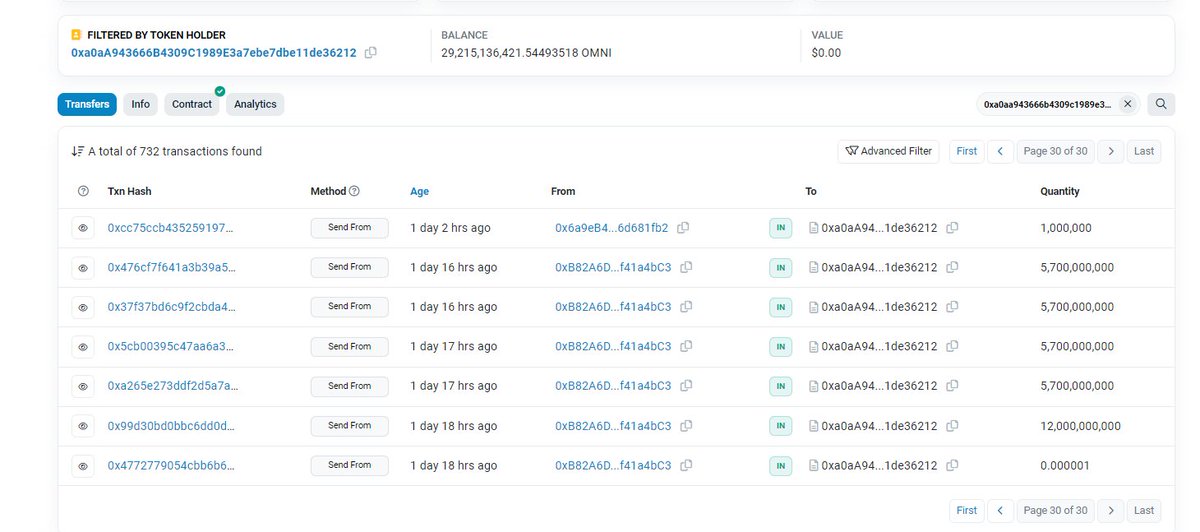This screenshot has width=1200, height=532.
Task: Open the Analytics tab
Action: (255, 104)
